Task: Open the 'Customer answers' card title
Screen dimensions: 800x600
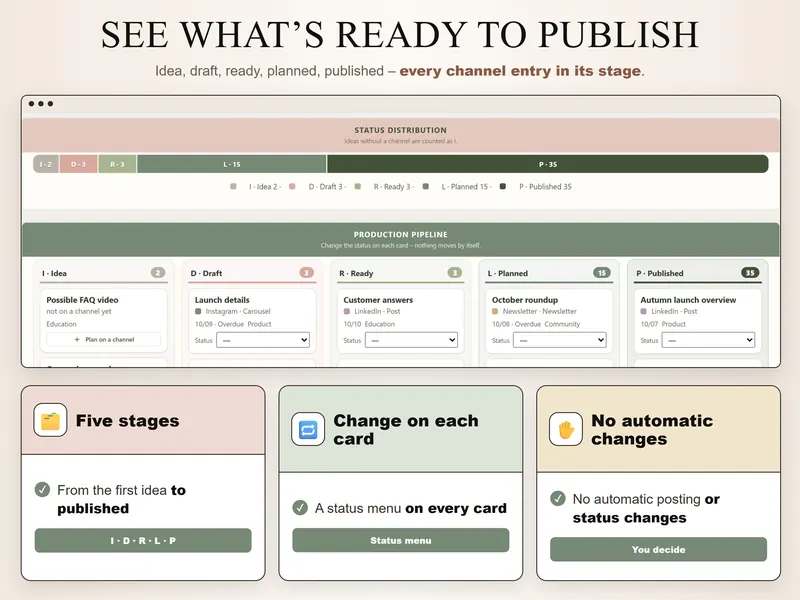Action: point(378,300)
